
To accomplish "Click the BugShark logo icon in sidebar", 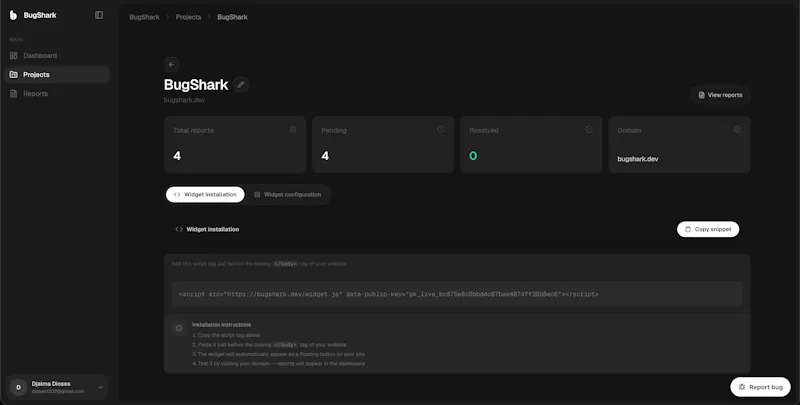I will point(13,15).
